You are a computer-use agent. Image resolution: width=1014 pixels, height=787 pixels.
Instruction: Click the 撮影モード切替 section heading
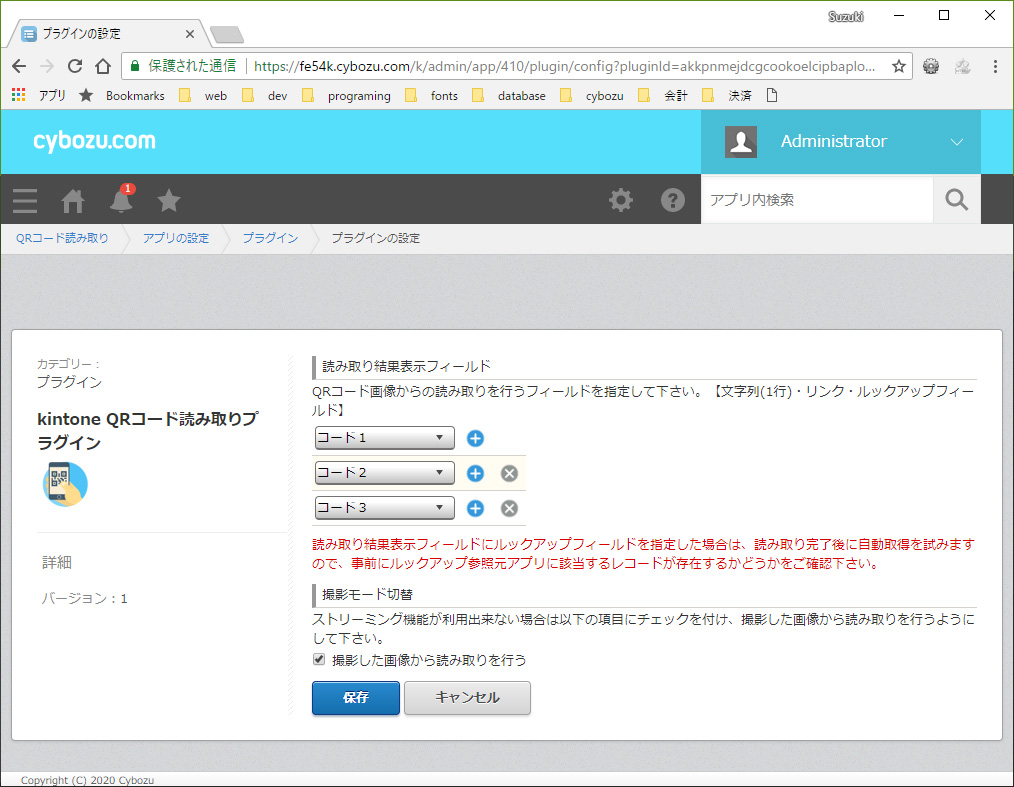(x=367, y=594)
